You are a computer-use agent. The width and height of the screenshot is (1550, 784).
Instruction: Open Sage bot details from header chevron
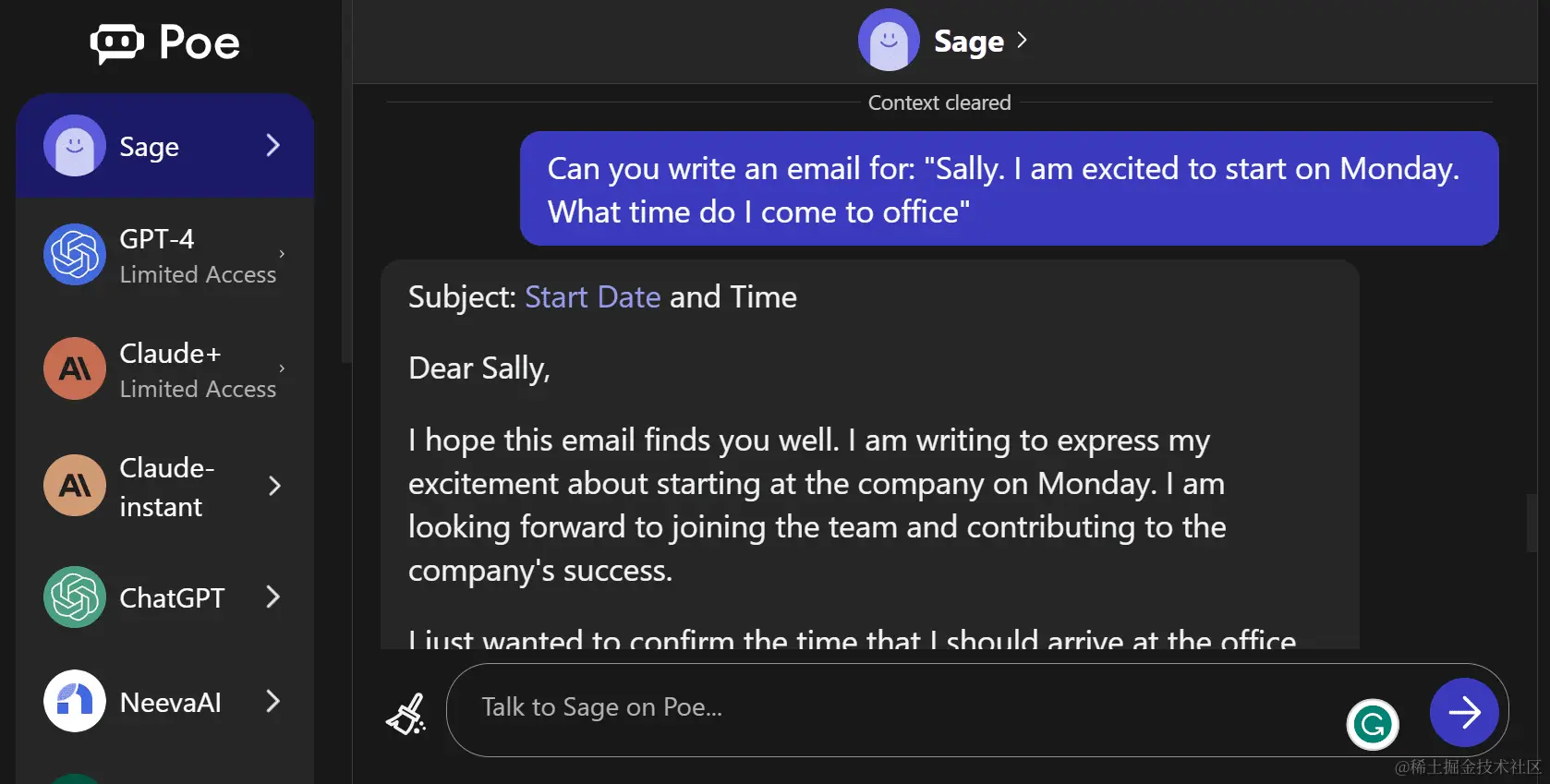click(x=1022, y=40)
